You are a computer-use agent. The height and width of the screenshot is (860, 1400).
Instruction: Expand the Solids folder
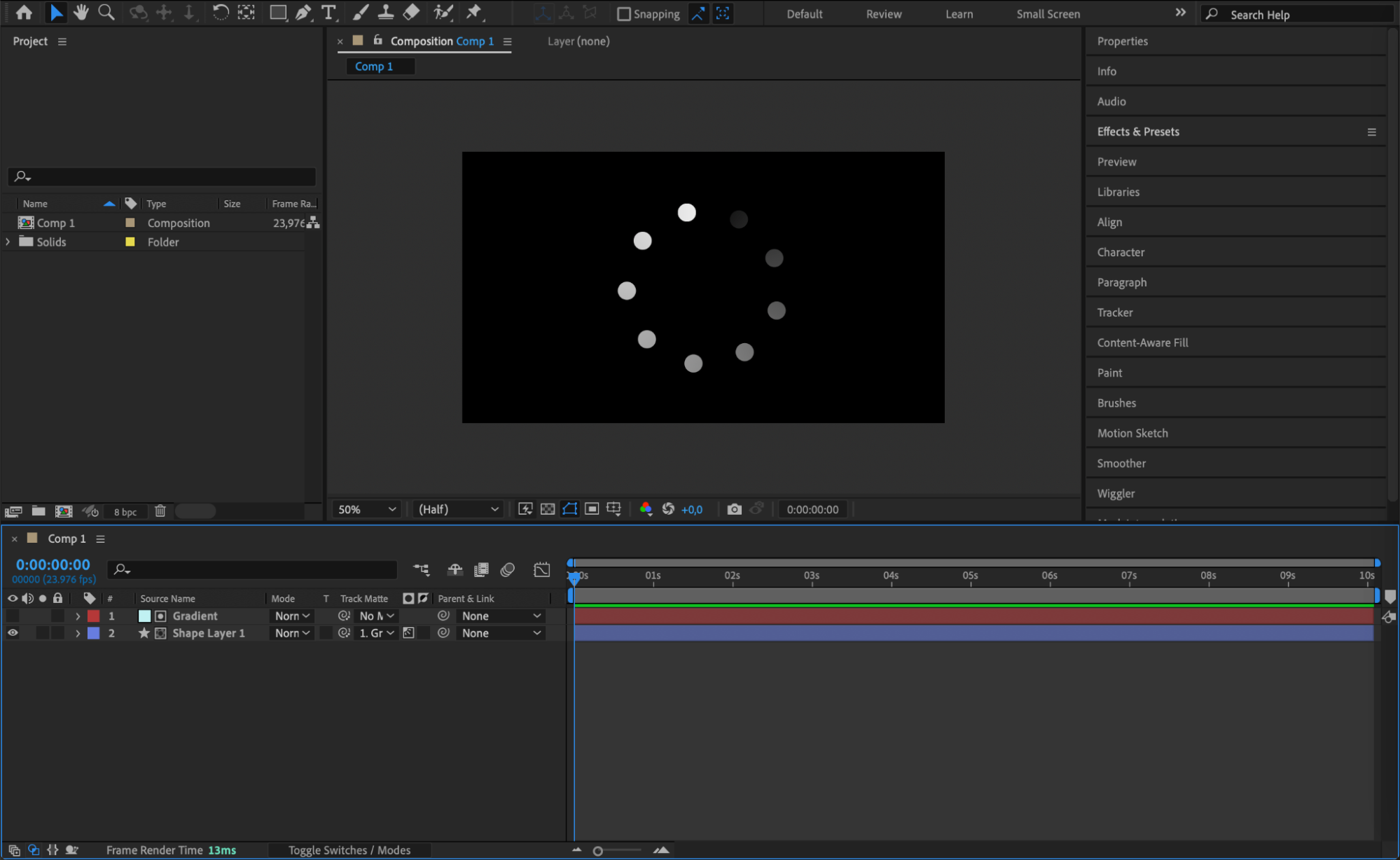coord(8,242)
